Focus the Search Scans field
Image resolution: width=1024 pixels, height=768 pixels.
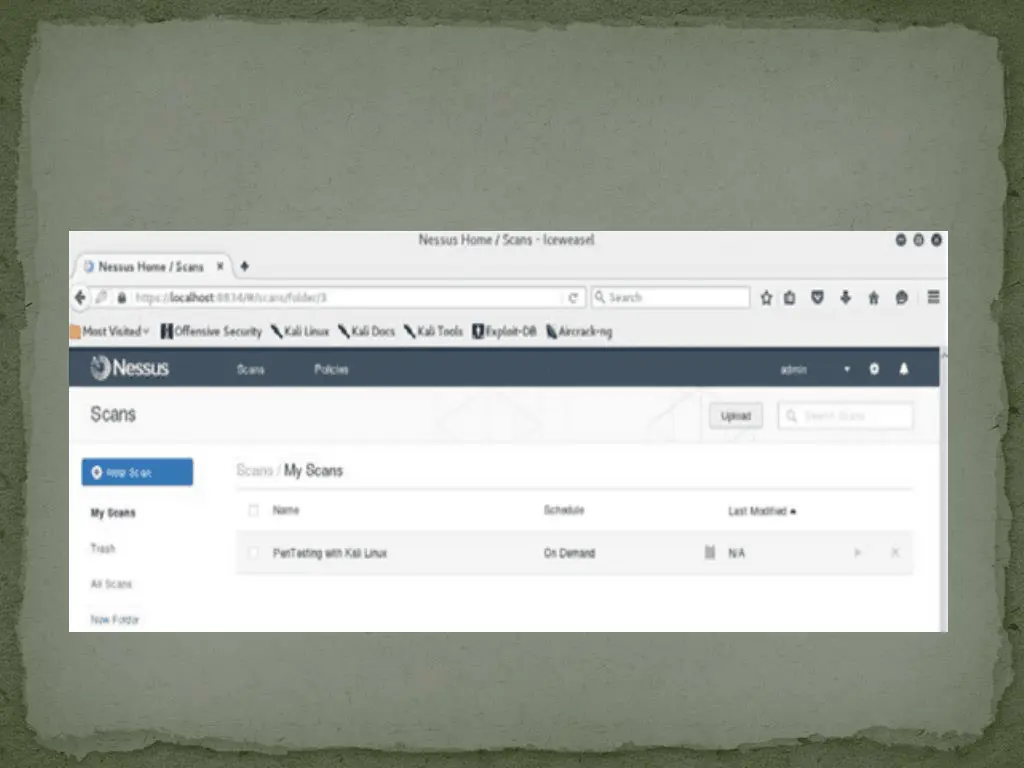click(846, 416)
